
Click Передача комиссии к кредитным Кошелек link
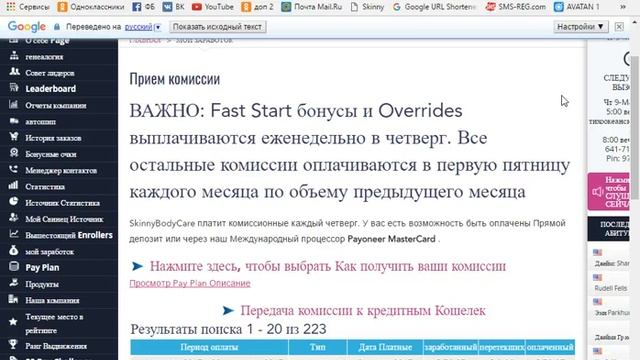point(363,311)
